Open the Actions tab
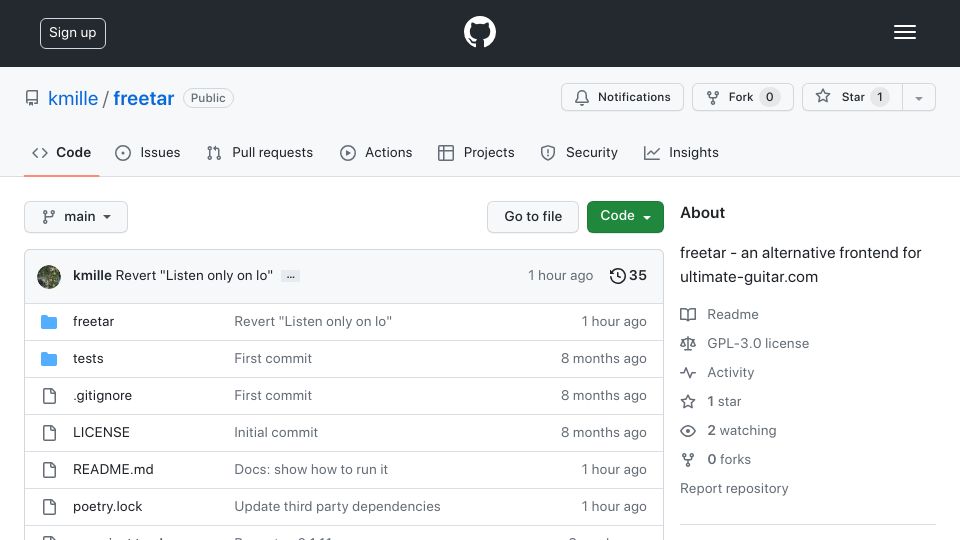Image resolution: width=960 pixels, height=540 pixels. (376, 152)
